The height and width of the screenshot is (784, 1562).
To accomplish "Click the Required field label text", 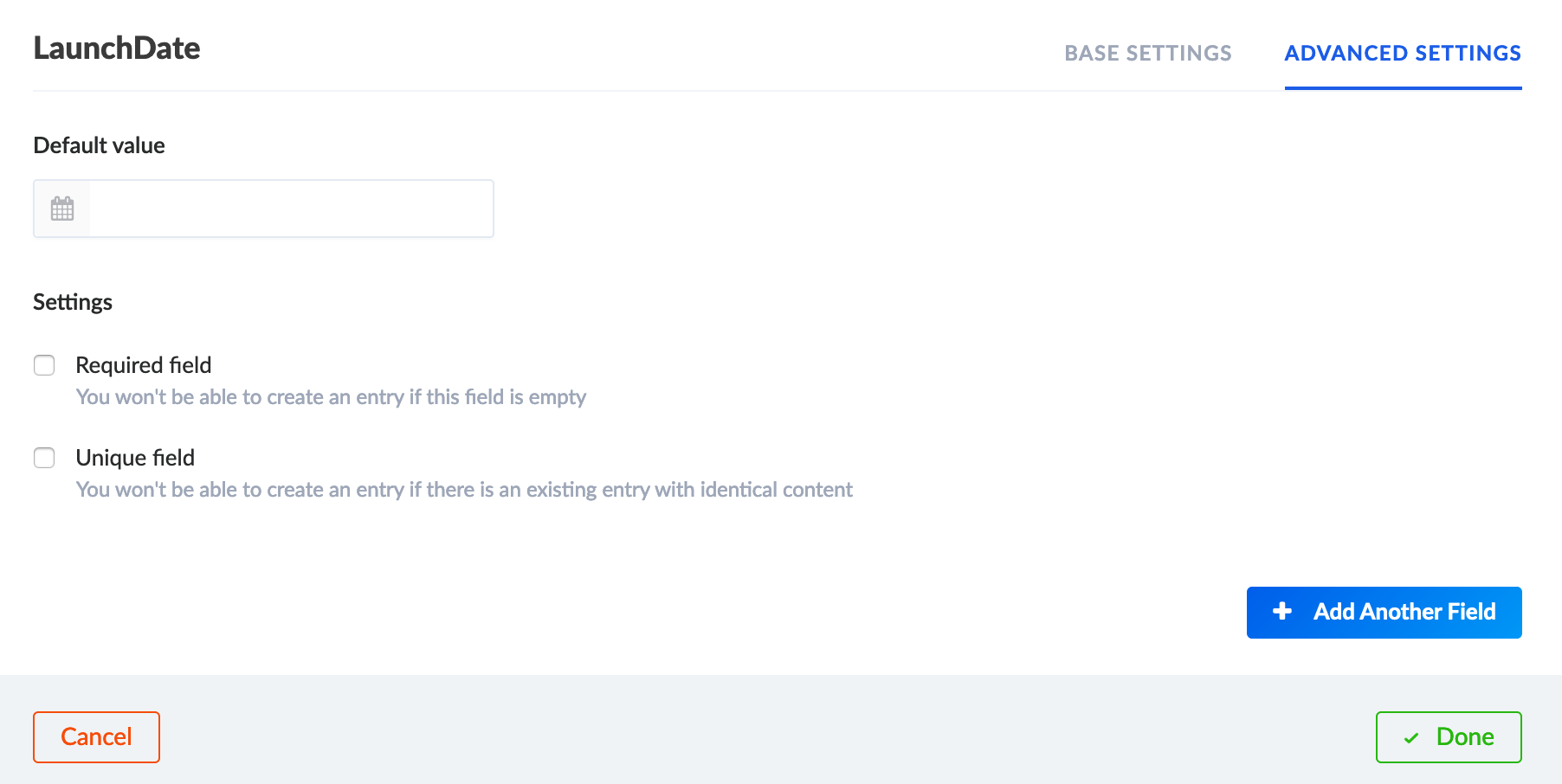I will coord(144,365).
